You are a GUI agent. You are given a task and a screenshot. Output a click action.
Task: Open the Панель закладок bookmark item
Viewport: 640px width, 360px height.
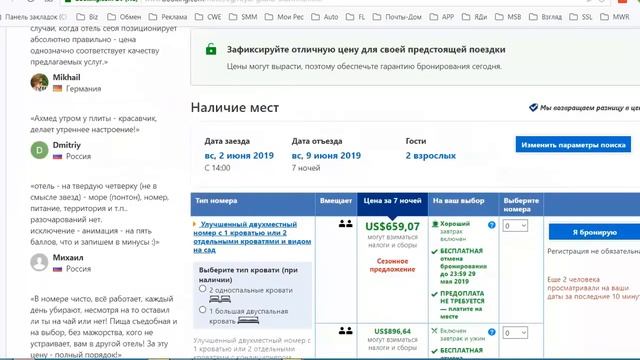tap(33, 17)
